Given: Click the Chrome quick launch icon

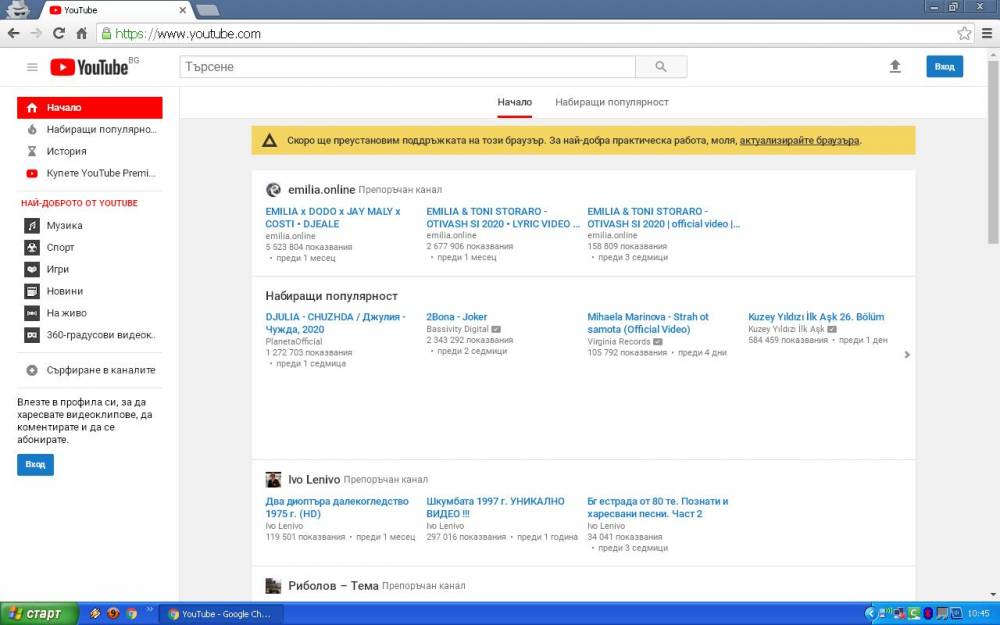Looking at the screenshot, I should click(x=132, y=614).
